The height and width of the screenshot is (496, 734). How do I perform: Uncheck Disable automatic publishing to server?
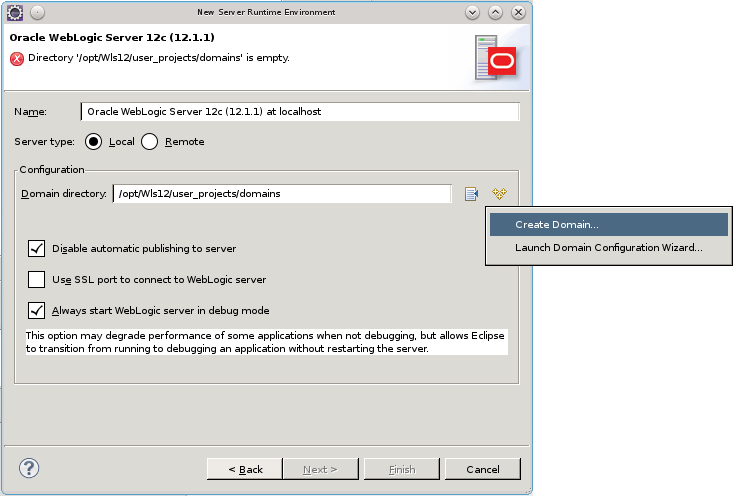click(x=37, y=248)
